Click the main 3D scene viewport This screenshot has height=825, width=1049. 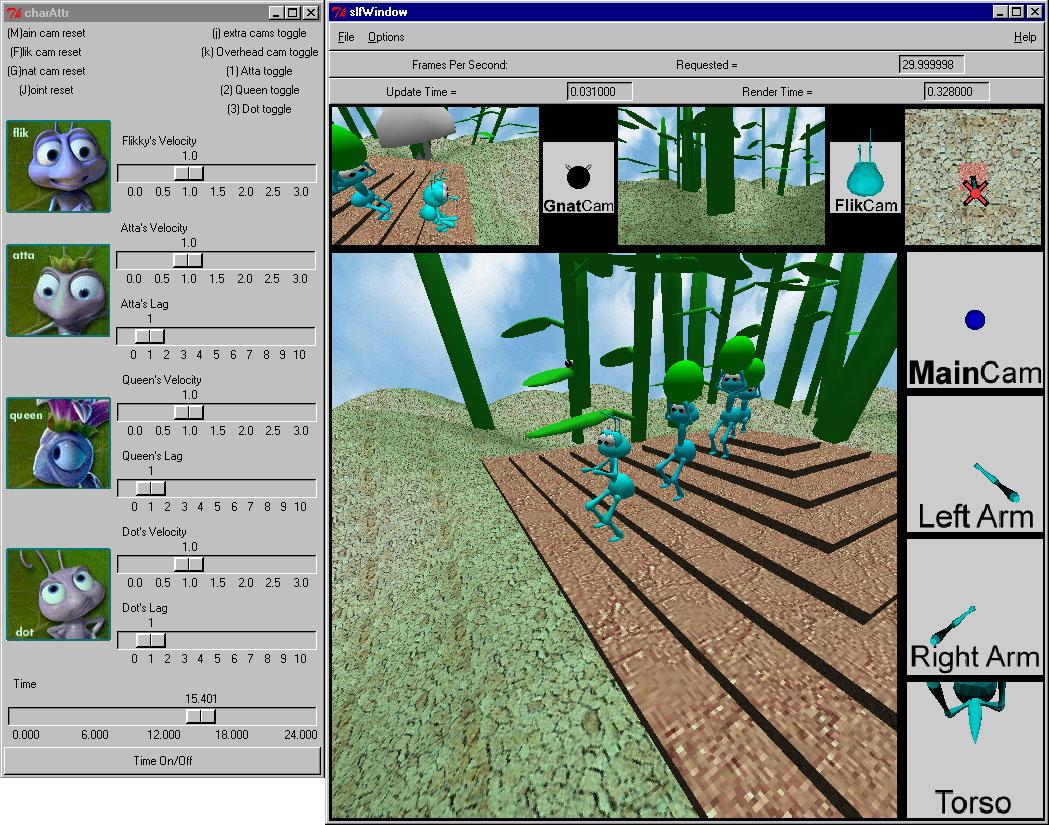coord(614,535)
